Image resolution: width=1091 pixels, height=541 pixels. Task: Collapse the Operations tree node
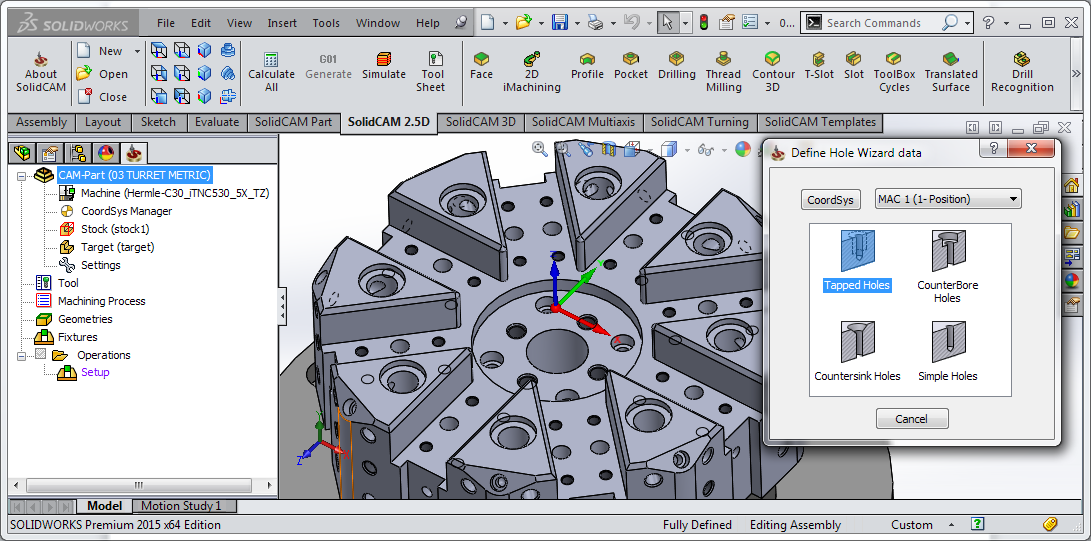click(21, 355)
